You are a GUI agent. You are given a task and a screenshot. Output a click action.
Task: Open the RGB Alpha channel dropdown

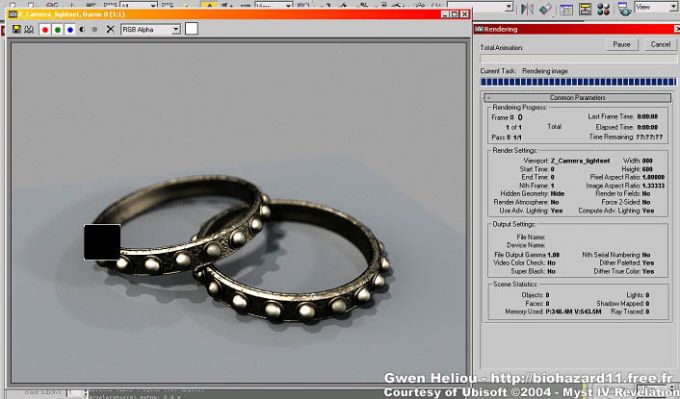150,29
